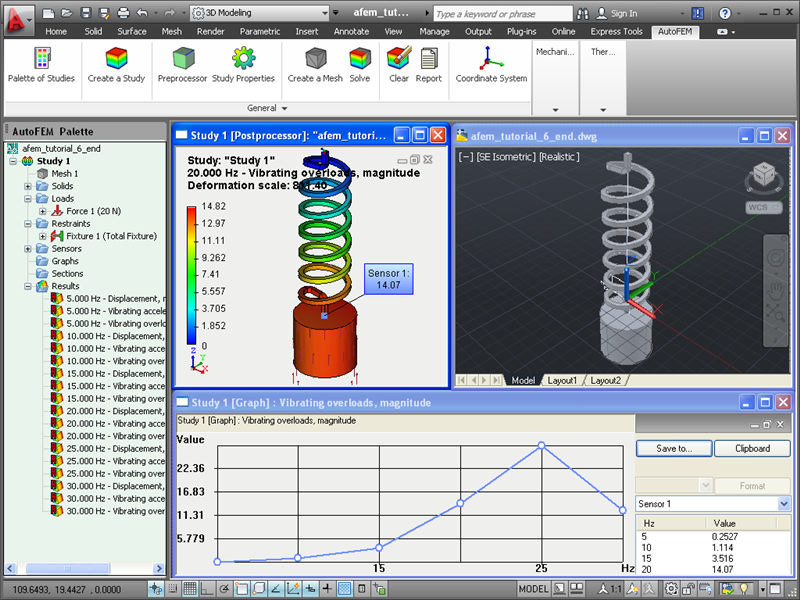Click the Clipboard button
The image size is (800, 600).
click(x=753, y=448)
